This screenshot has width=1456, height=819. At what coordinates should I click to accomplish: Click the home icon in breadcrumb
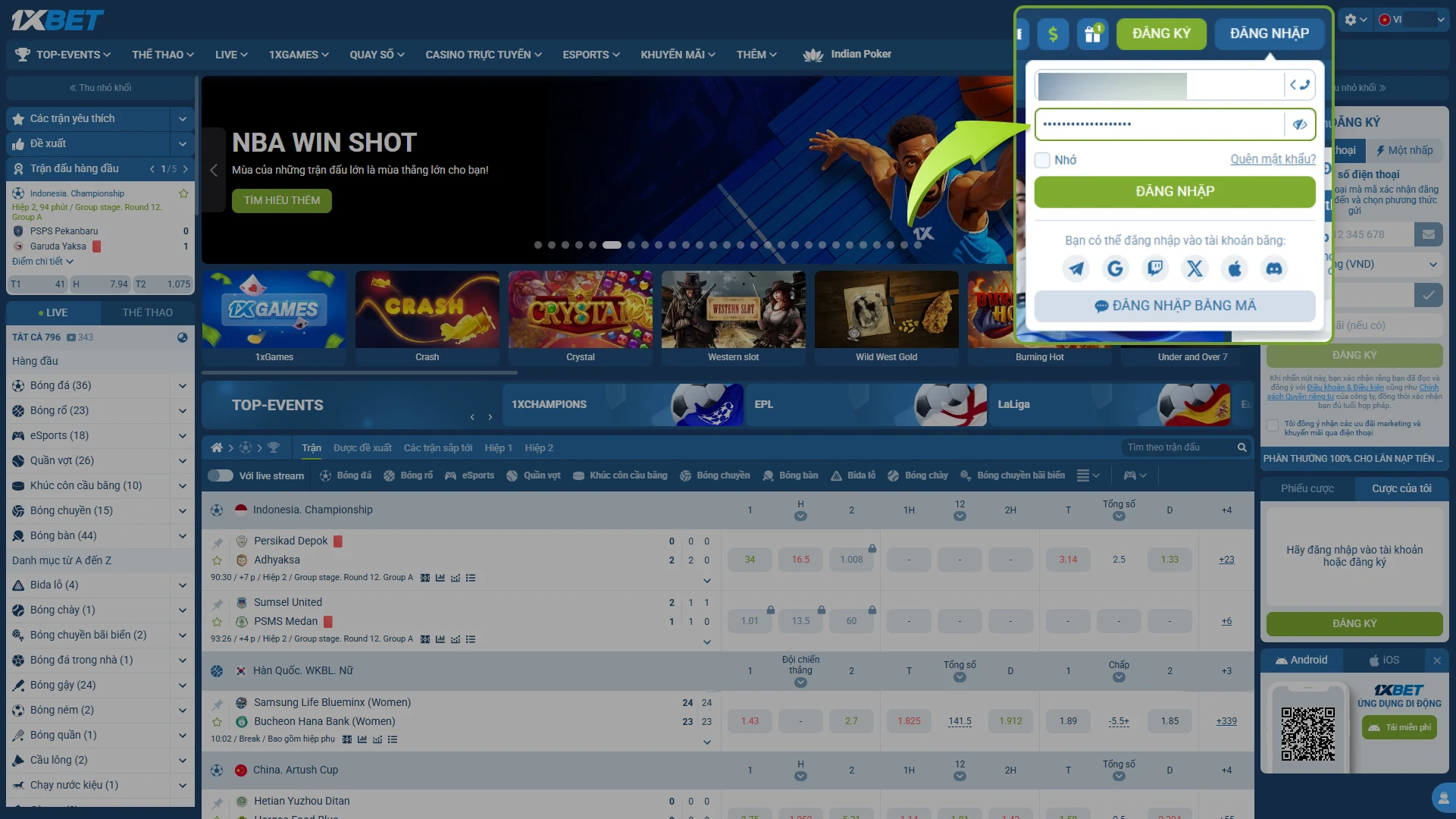[217, 447]
